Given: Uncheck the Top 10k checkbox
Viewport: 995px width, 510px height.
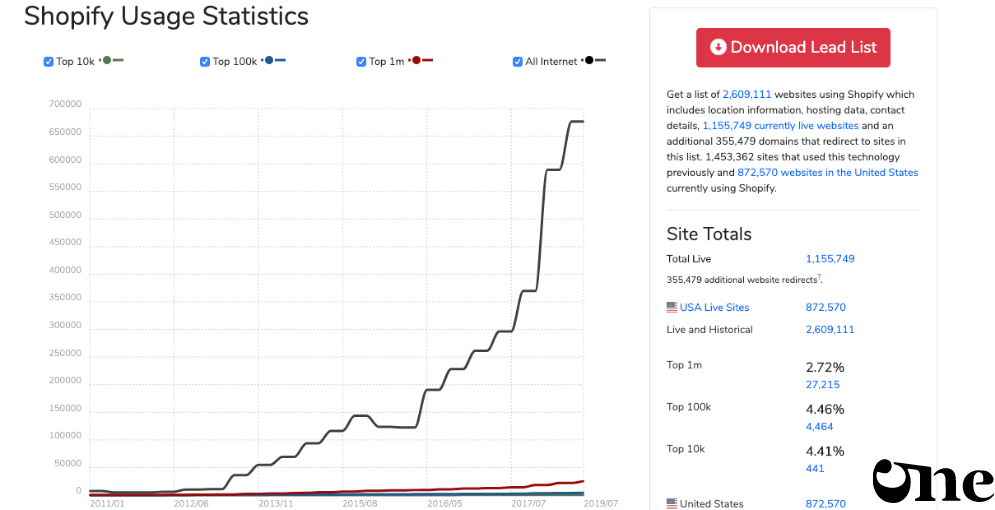Looking at the screenshot, I should pyautogui.click(x=48, y=62).
